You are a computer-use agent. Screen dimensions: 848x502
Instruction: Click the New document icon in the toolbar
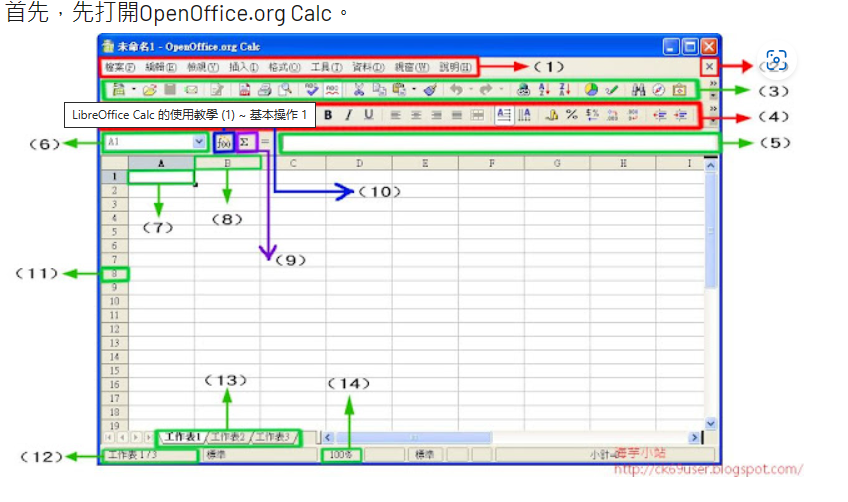pos(118,90)
